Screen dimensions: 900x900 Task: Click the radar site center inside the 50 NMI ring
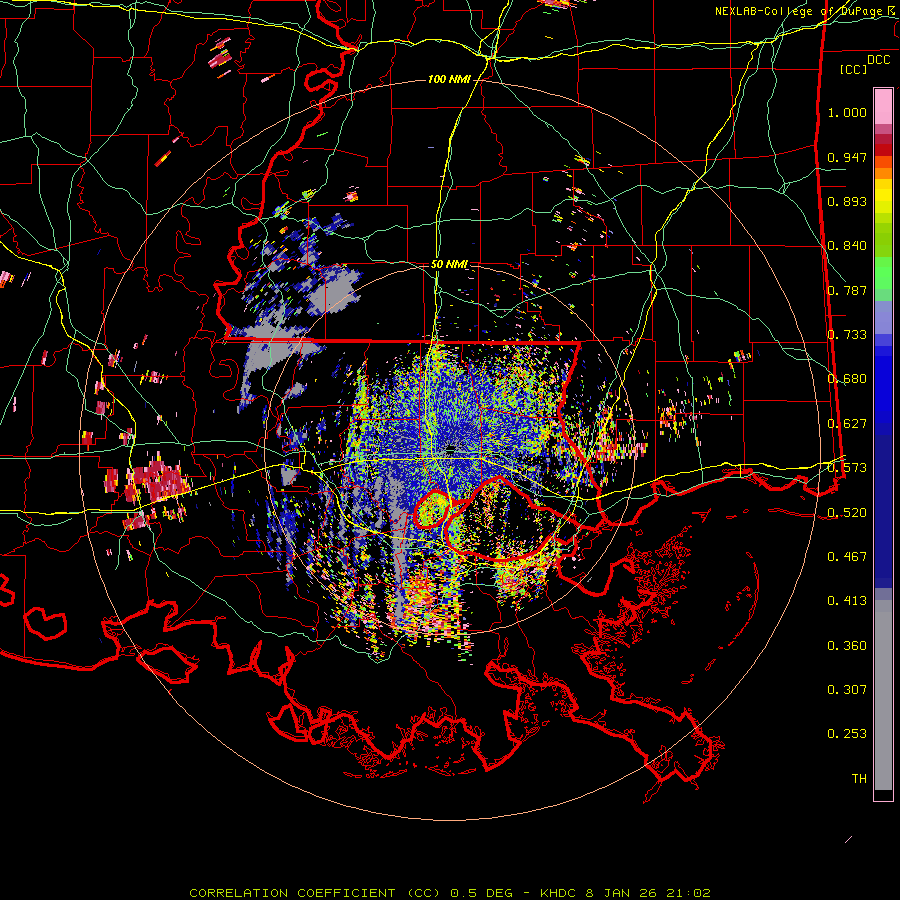click(x=451, y=449)
